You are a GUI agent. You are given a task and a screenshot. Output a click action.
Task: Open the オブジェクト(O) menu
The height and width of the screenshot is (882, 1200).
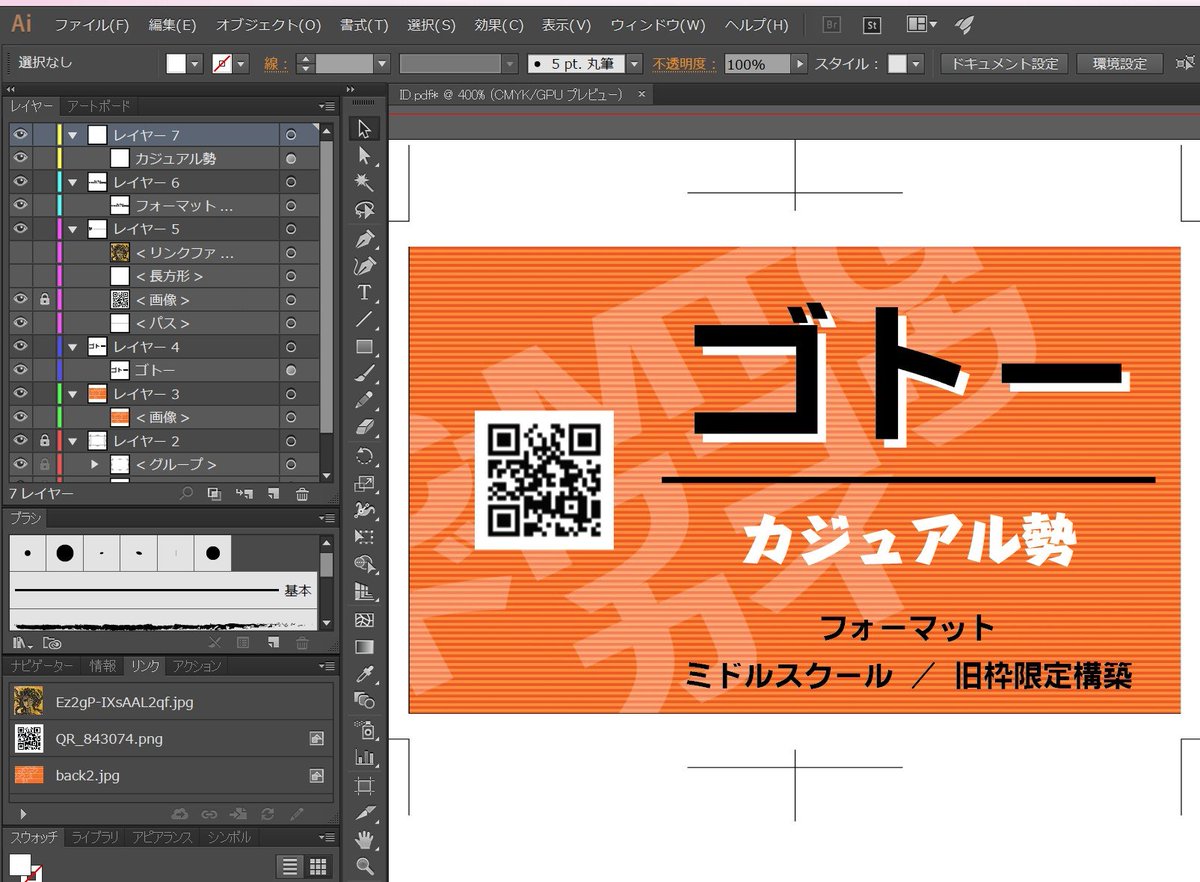(268, 25)
